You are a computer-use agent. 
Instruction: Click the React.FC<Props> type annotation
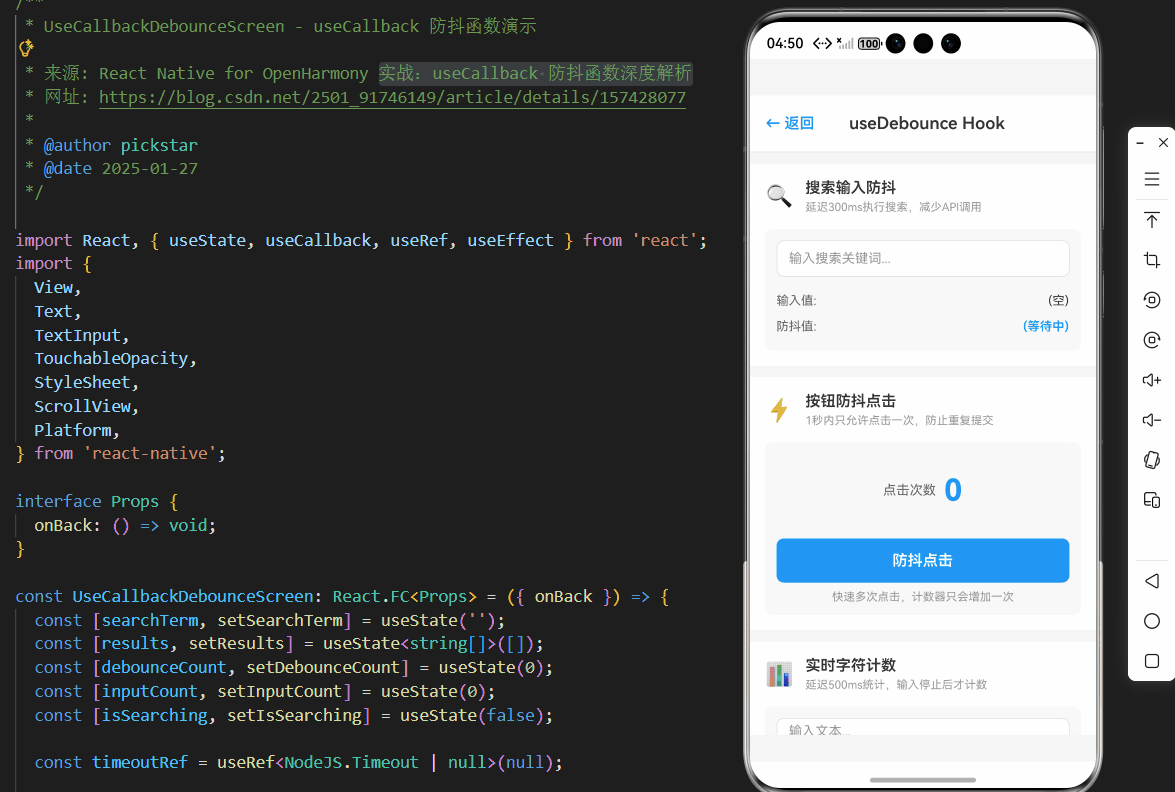tap(405, 596)
